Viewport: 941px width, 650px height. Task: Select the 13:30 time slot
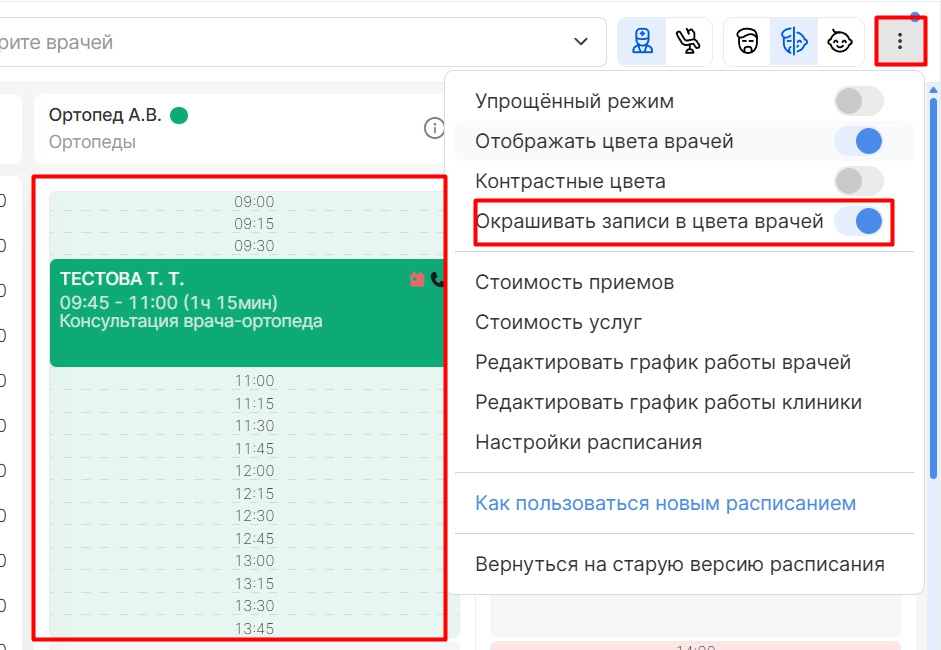point(254,606)
